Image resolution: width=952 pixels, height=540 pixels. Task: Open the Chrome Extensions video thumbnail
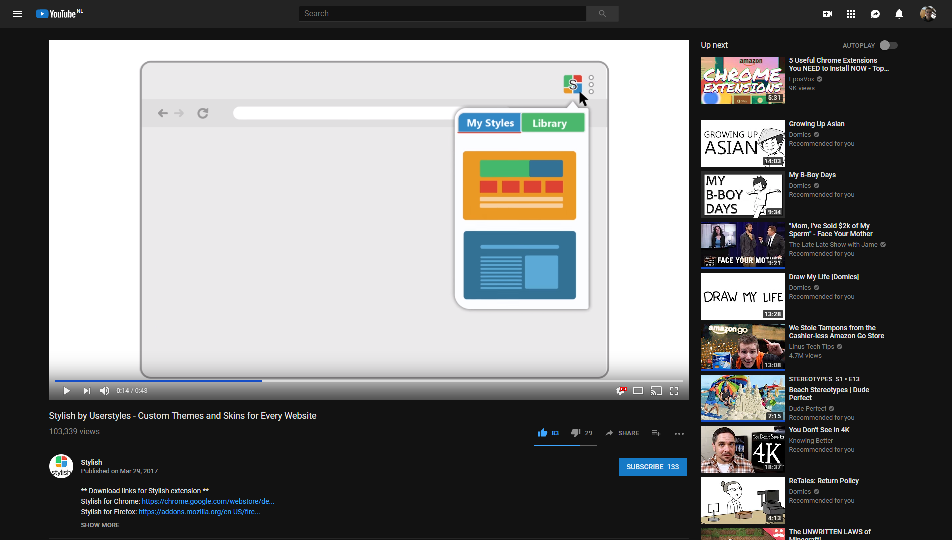[x=743, y=80]
